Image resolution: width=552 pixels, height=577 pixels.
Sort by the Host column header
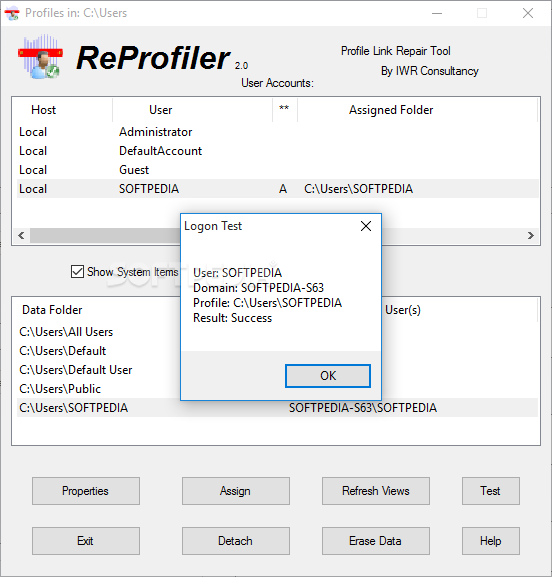[x=62, y=110]
